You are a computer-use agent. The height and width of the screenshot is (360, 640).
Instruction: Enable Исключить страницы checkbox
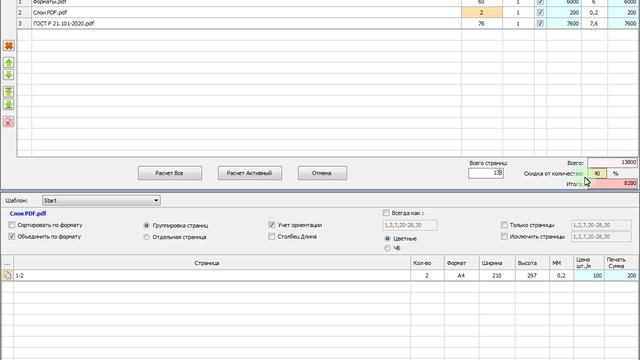point(504,236)
